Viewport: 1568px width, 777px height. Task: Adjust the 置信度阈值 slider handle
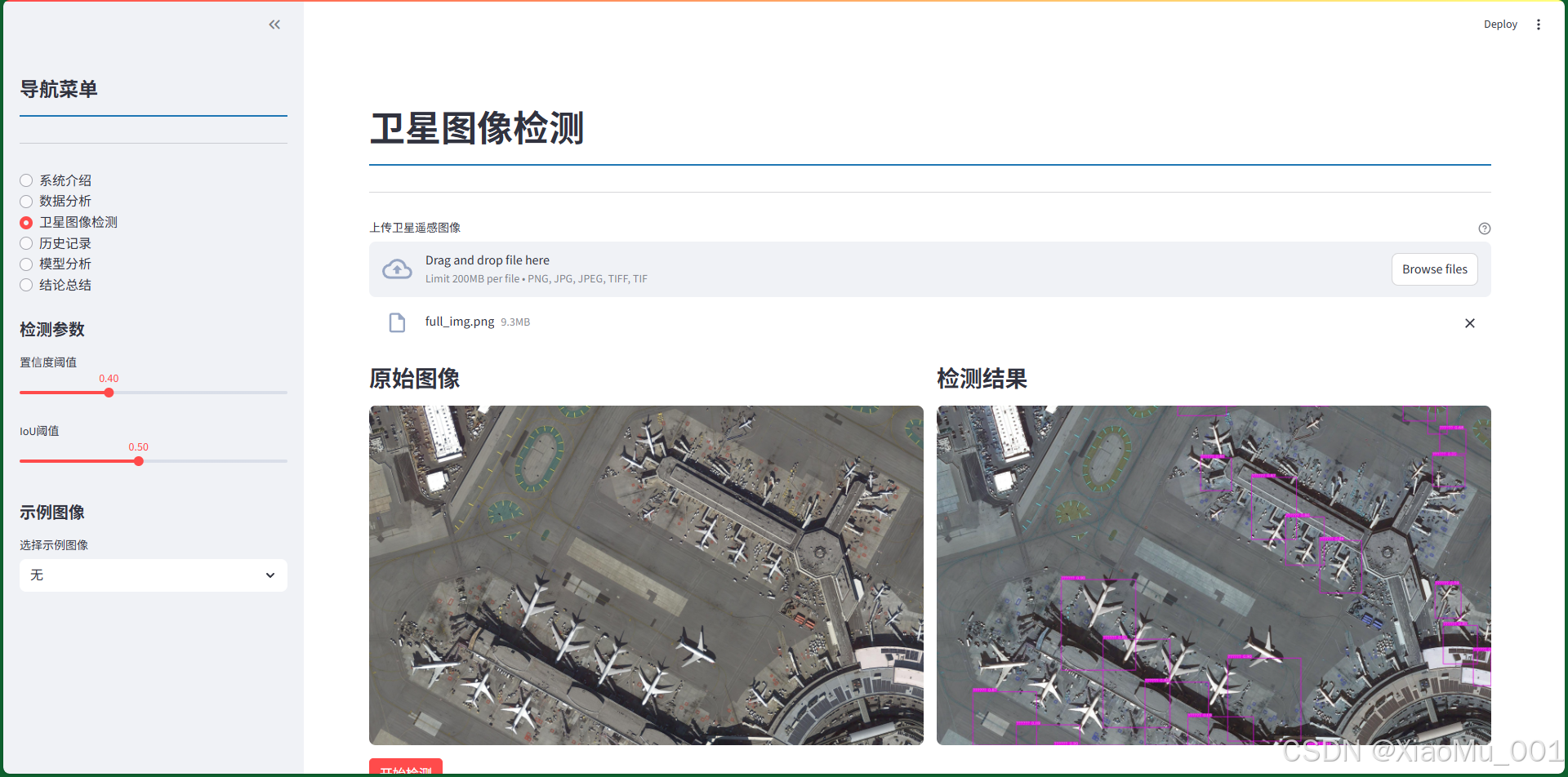[x=109, y=393]
